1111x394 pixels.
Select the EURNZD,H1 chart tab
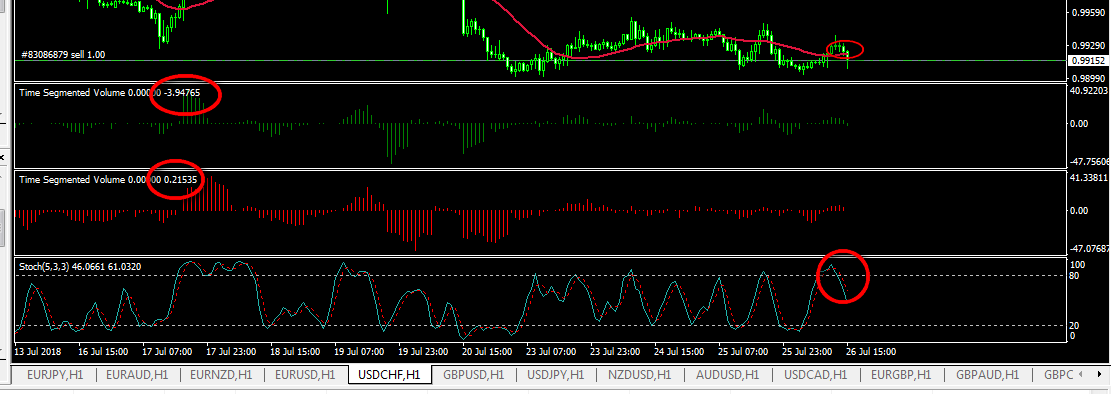coord(221,374)
